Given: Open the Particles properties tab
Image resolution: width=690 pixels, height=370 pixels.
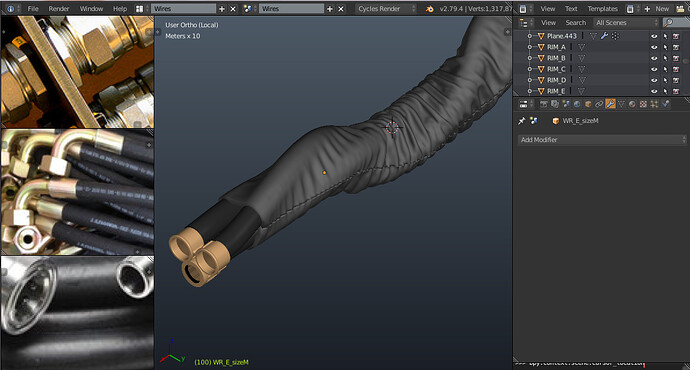Looking at the screenshot, I should click(654, 104).
